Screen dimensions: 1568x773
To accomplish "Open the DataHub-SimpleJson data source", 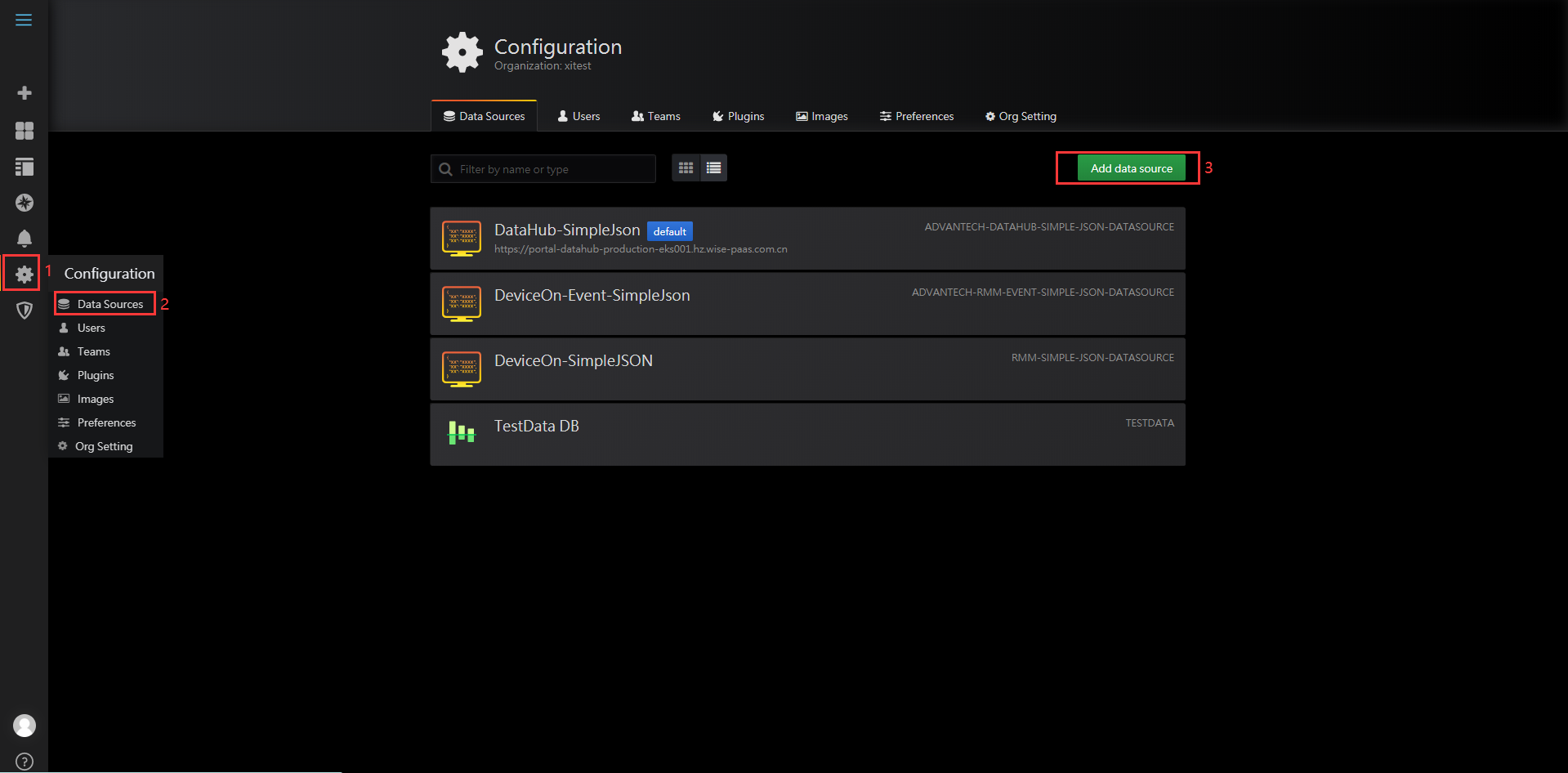I will pyautogui.click(x=567, y=230).
